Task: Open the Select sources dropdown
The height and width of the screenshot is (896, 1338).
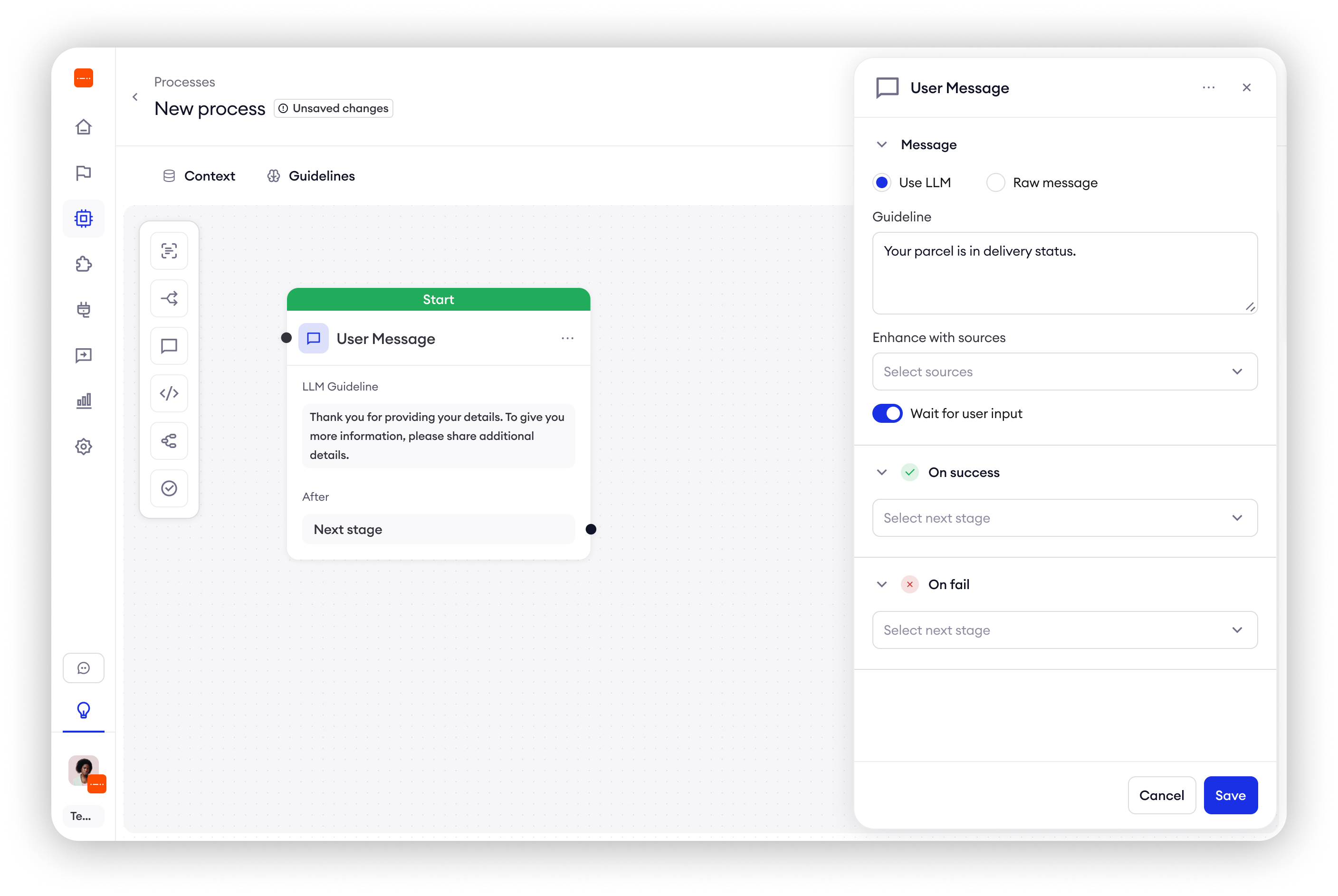Action: [x=1064, y=372]
